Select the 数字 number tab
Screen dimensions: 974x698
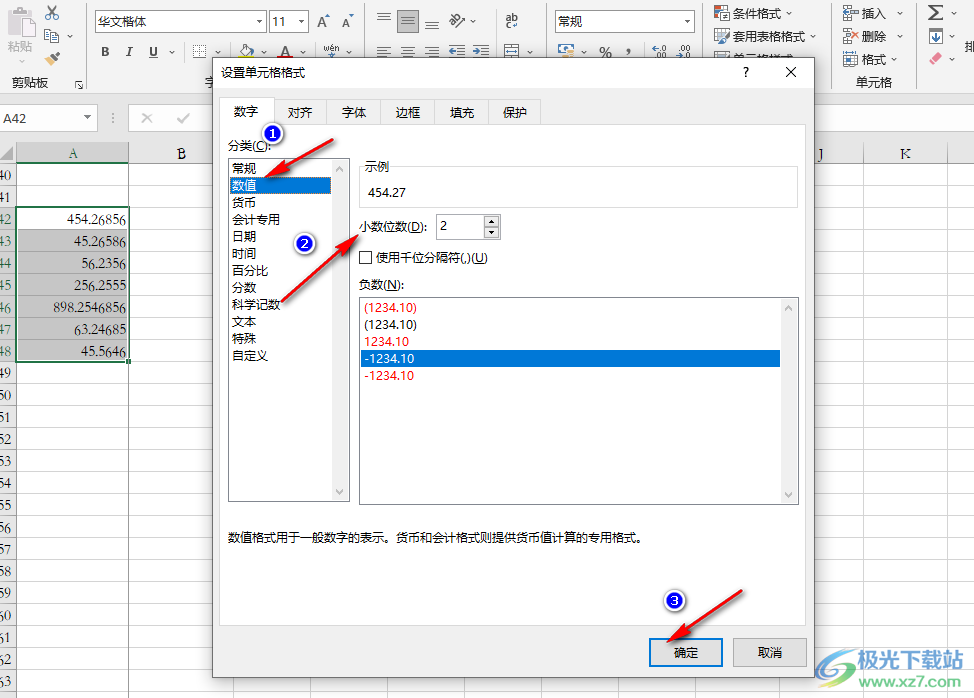pos(246,112)
